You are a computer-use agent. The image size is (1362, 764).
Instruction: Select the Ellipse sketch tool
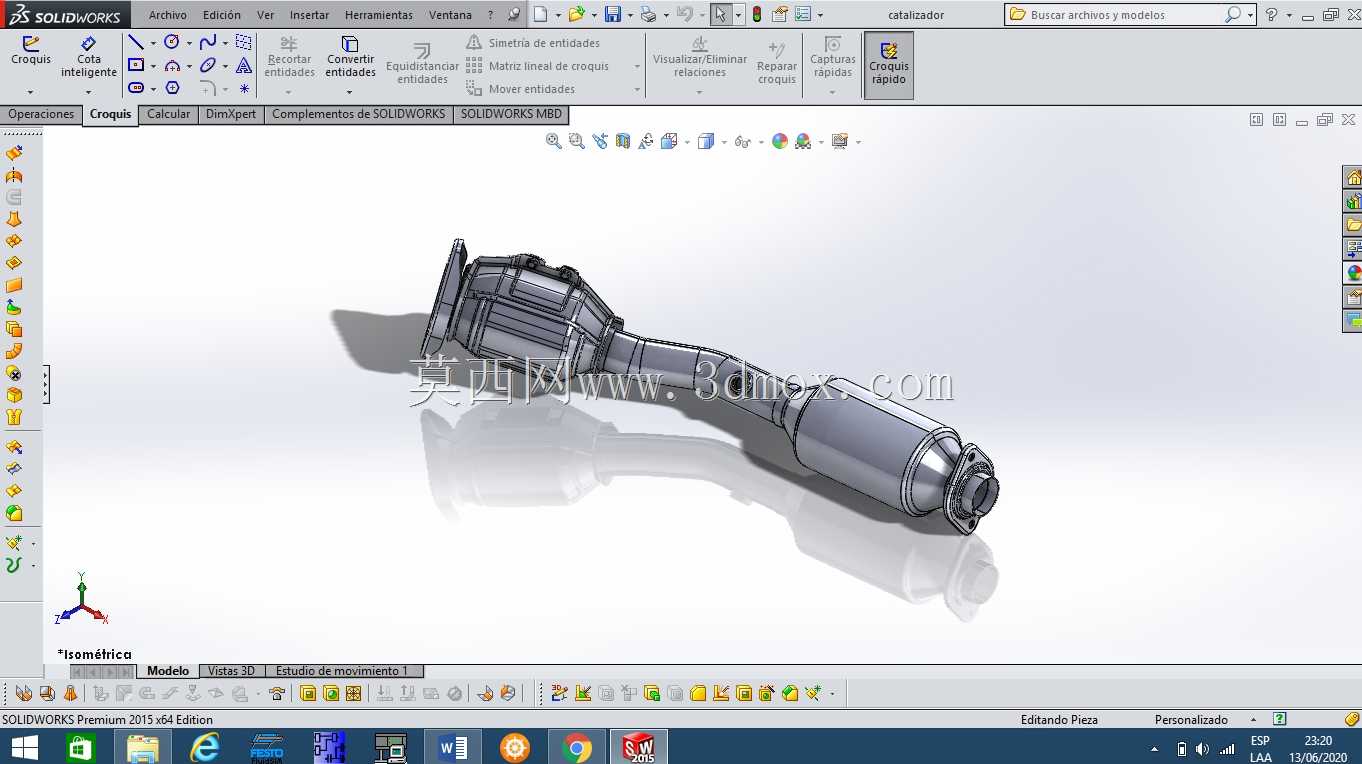click(208, 65)
